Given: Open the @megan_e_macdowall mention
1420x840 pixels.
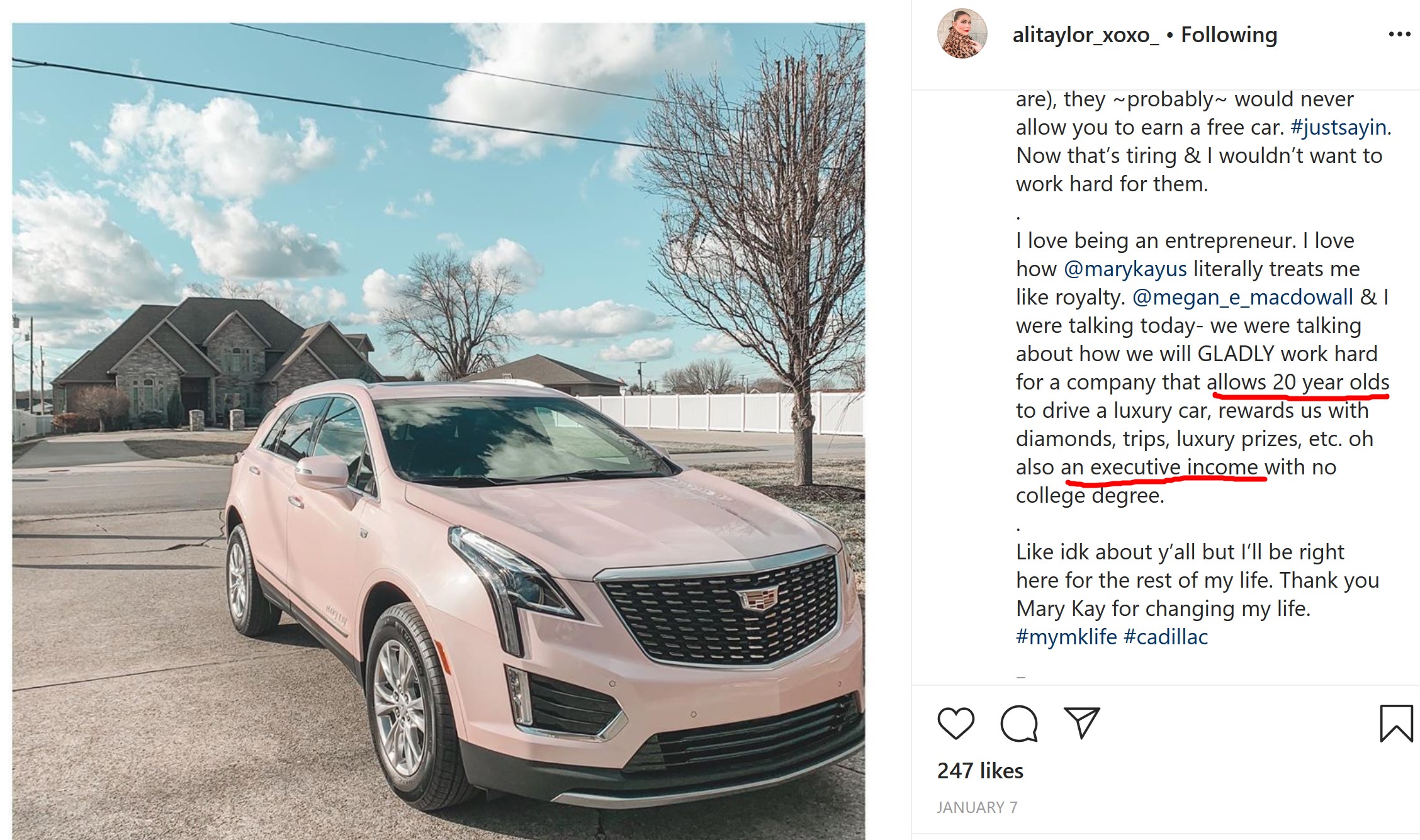Looking at the screenshot, I should coord(1242,297).
